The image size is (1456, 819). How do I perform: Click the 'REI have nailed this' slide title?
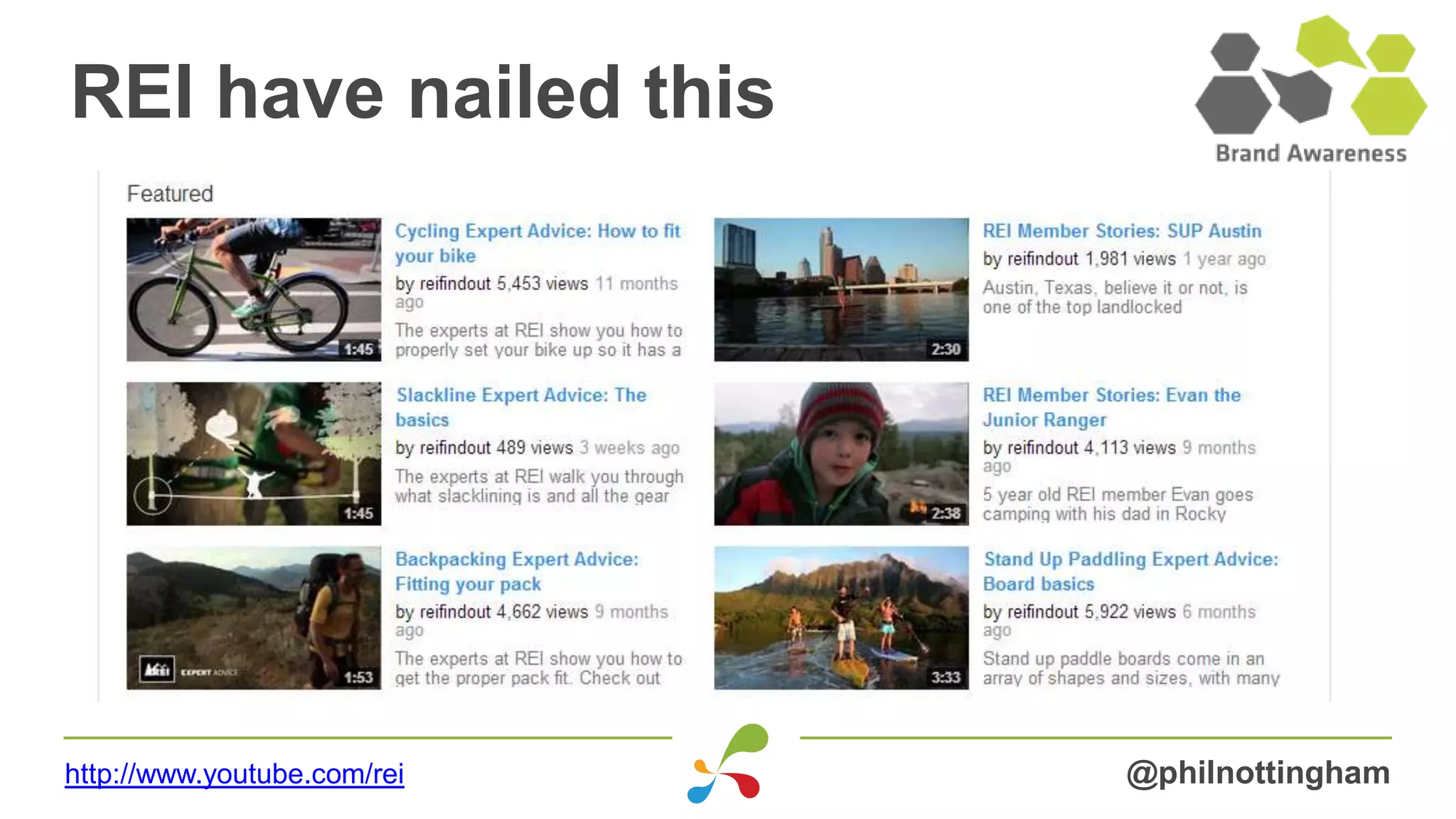coord(423,92)
